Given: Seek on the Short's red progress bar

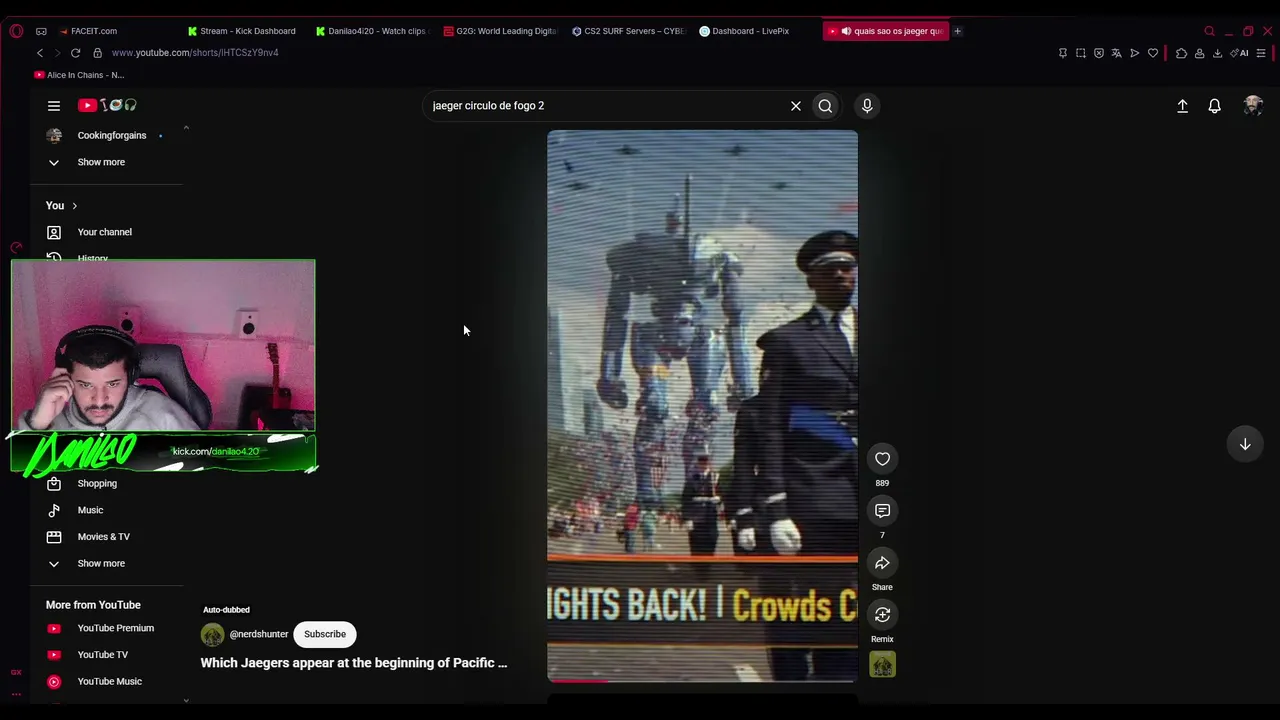Looking at the screenshot, I should tap(702, 681).
